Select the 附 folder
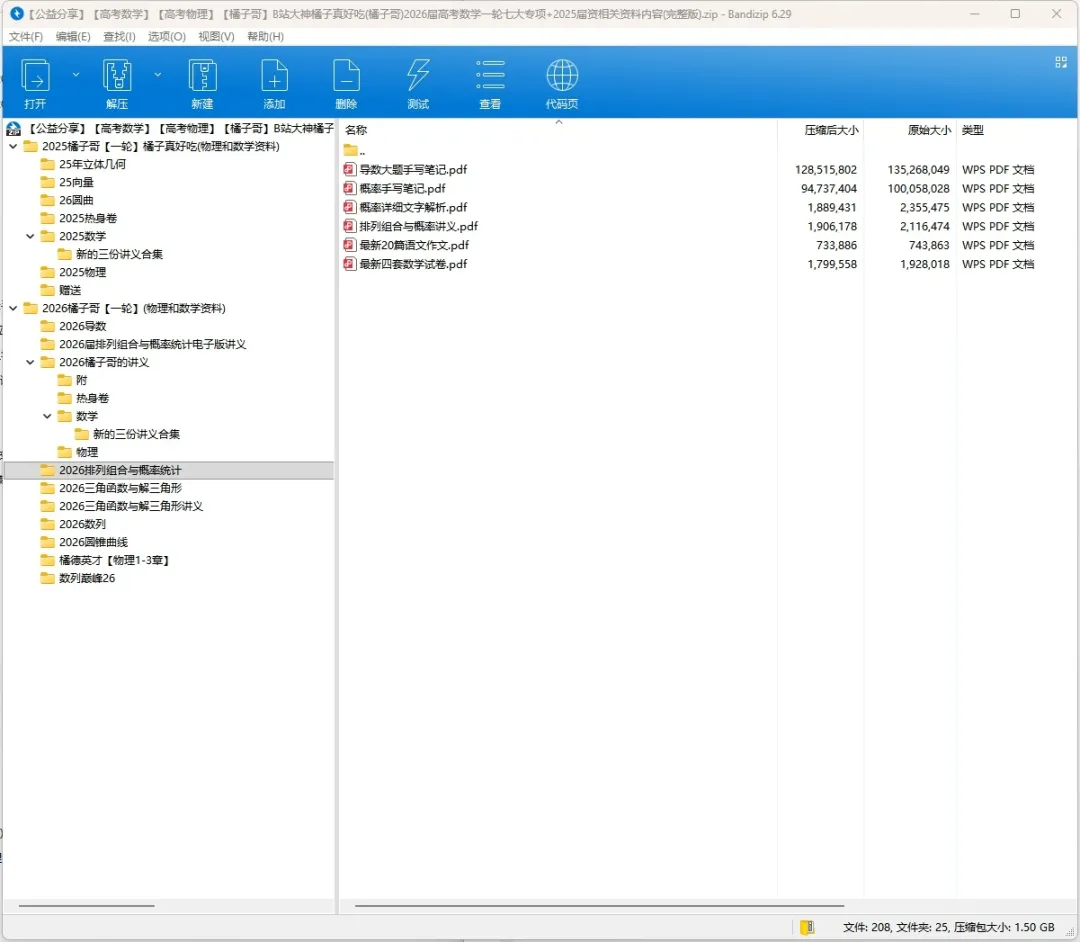1080x942 pixels. point(72,380)
